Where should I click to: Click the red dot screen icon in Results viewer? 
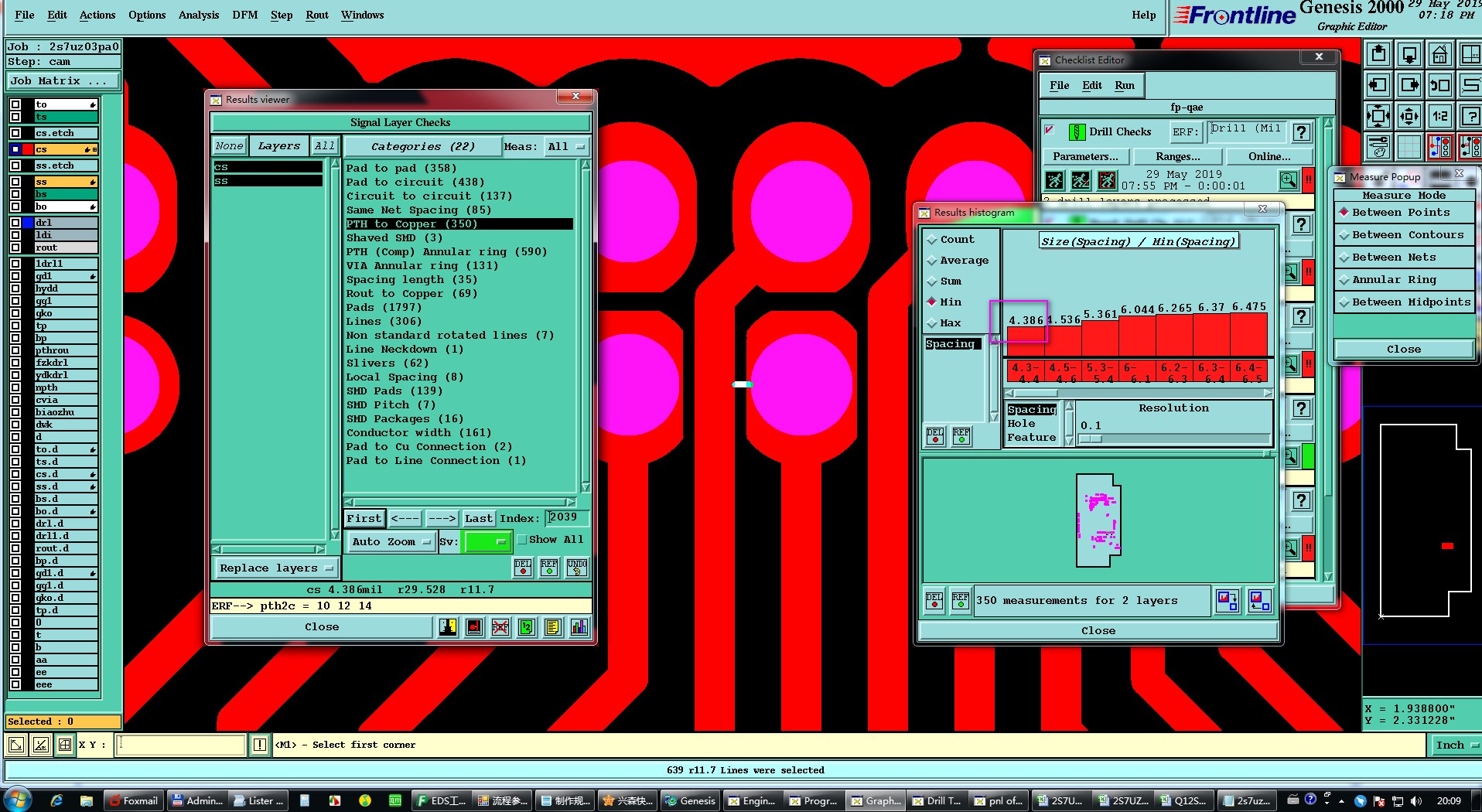tap(474, 627)
